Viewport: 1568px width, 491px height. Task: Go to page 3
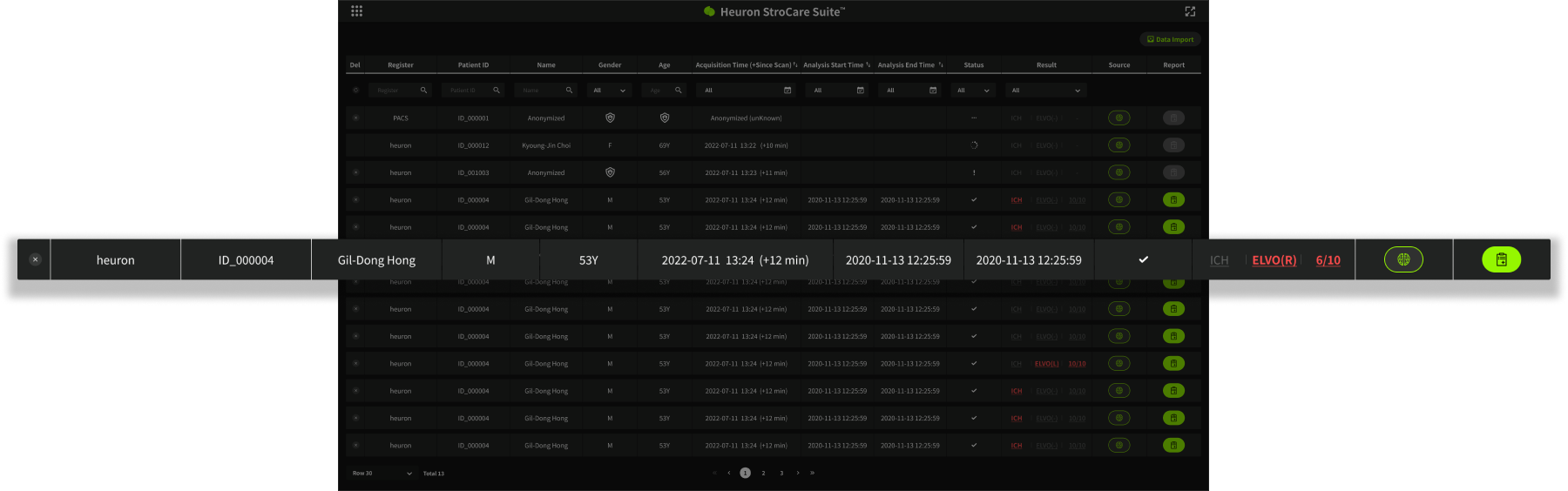coord(781,473)
